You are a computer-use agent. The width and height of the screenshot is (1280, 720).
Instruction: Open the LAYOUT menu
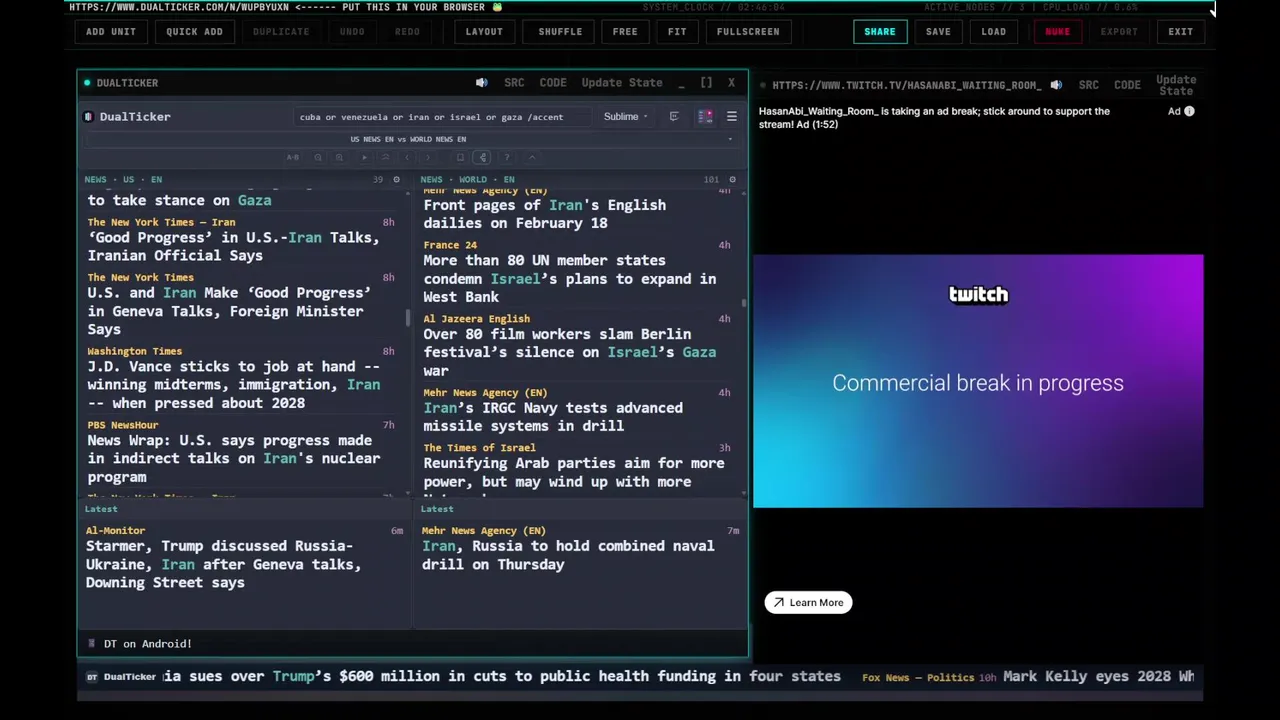click(x=484, y=32)
